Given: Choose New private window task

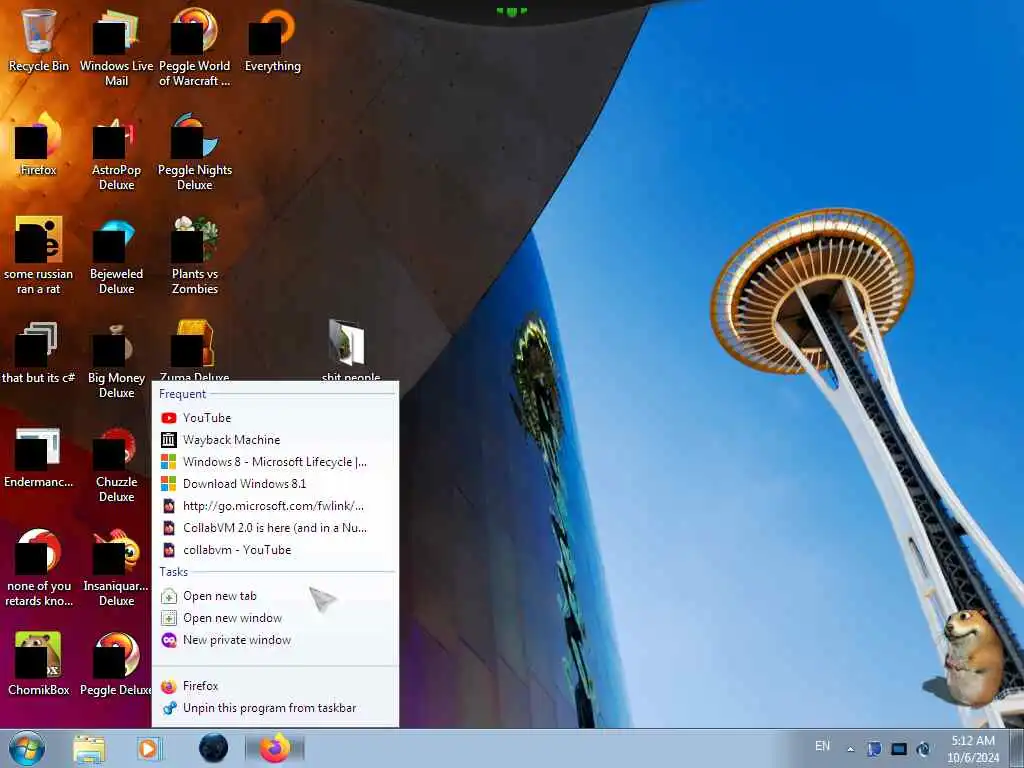Looking at the screenshot, I should (275, 640).
